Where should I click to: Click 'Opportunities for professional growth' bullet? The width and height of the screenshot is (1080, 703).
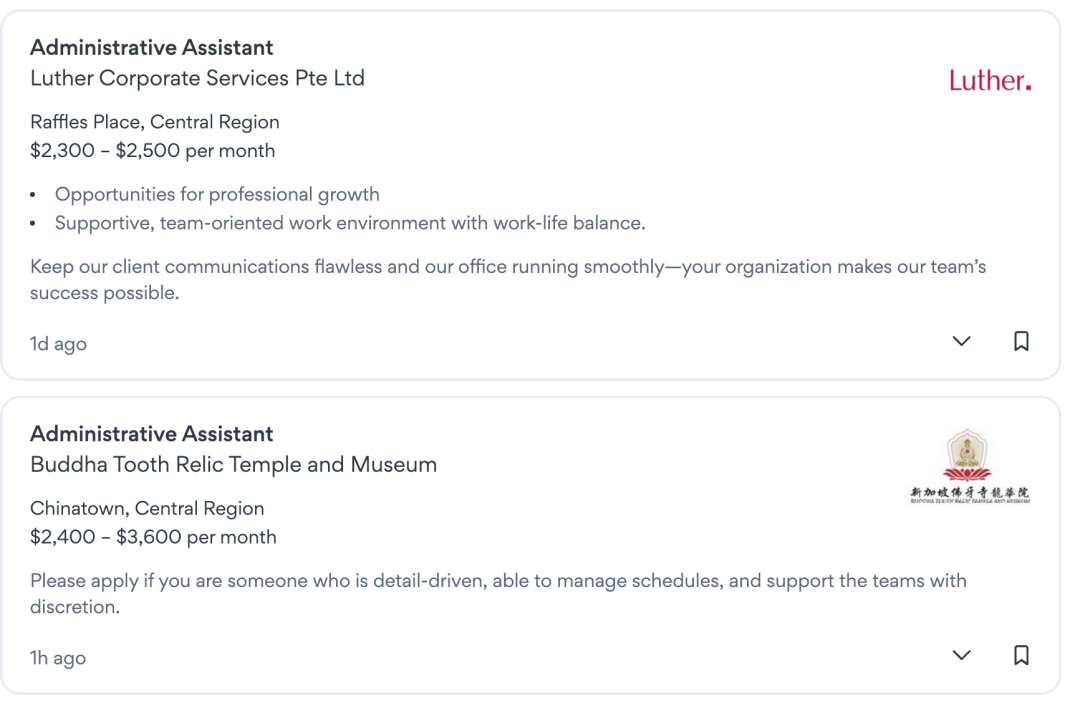pyautogui.click(x=217, y=194)
